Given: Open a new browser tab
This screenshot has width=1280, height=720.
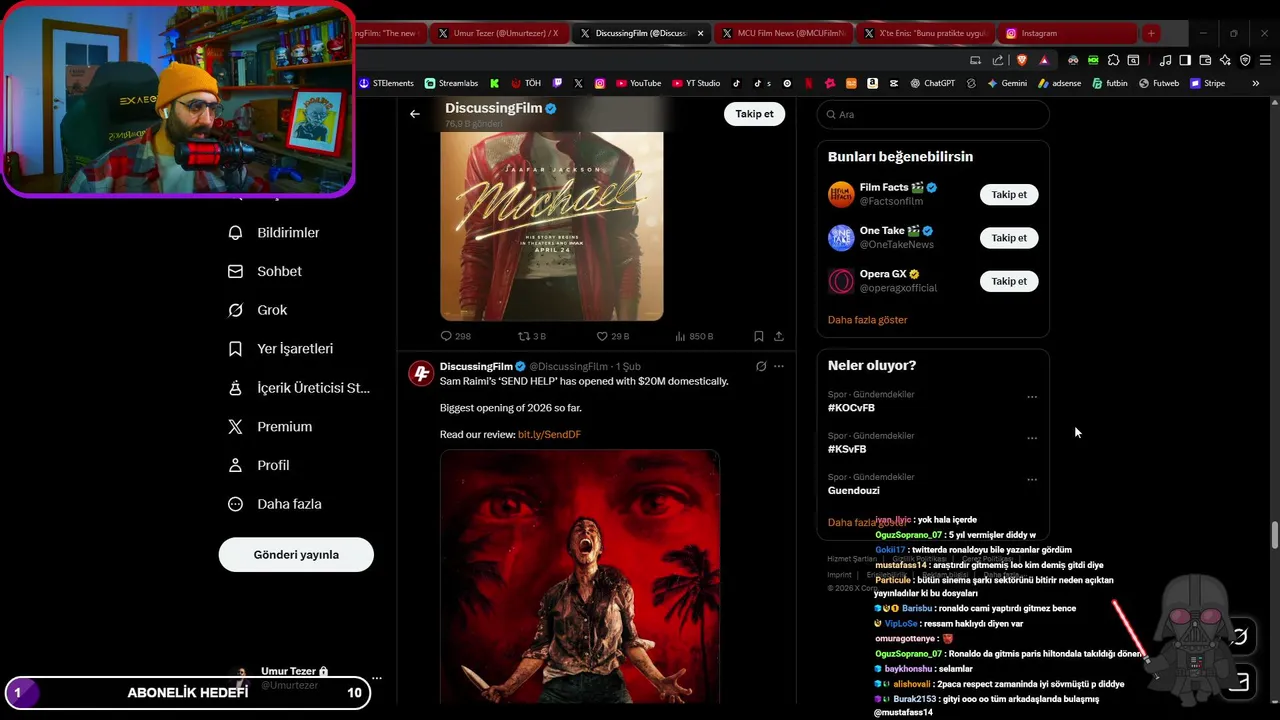Looking at the screenshot, I should pyautogui.click(x=1151, y=33).
